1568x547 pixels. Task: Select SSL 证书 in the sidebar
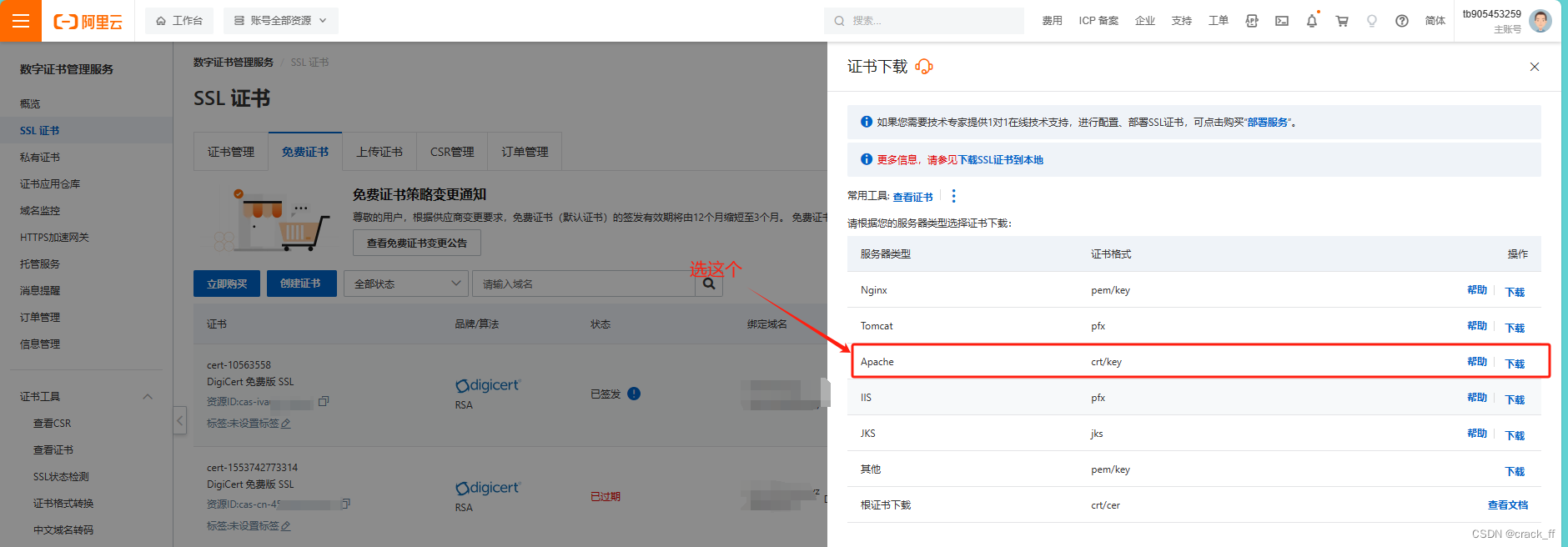click(40, 131)
